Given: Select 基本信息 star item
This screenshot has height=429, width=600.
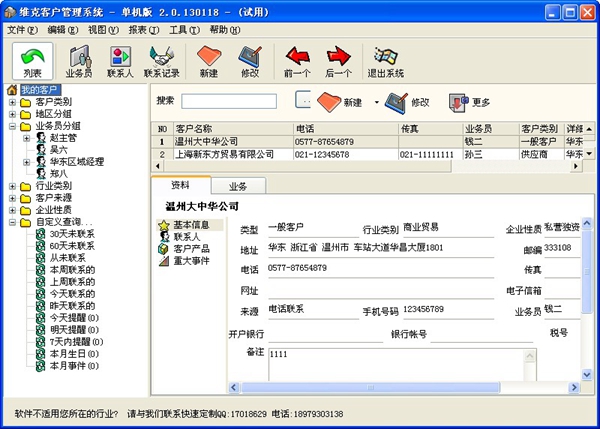Looking at the screenshot, I should coord(190,225).
